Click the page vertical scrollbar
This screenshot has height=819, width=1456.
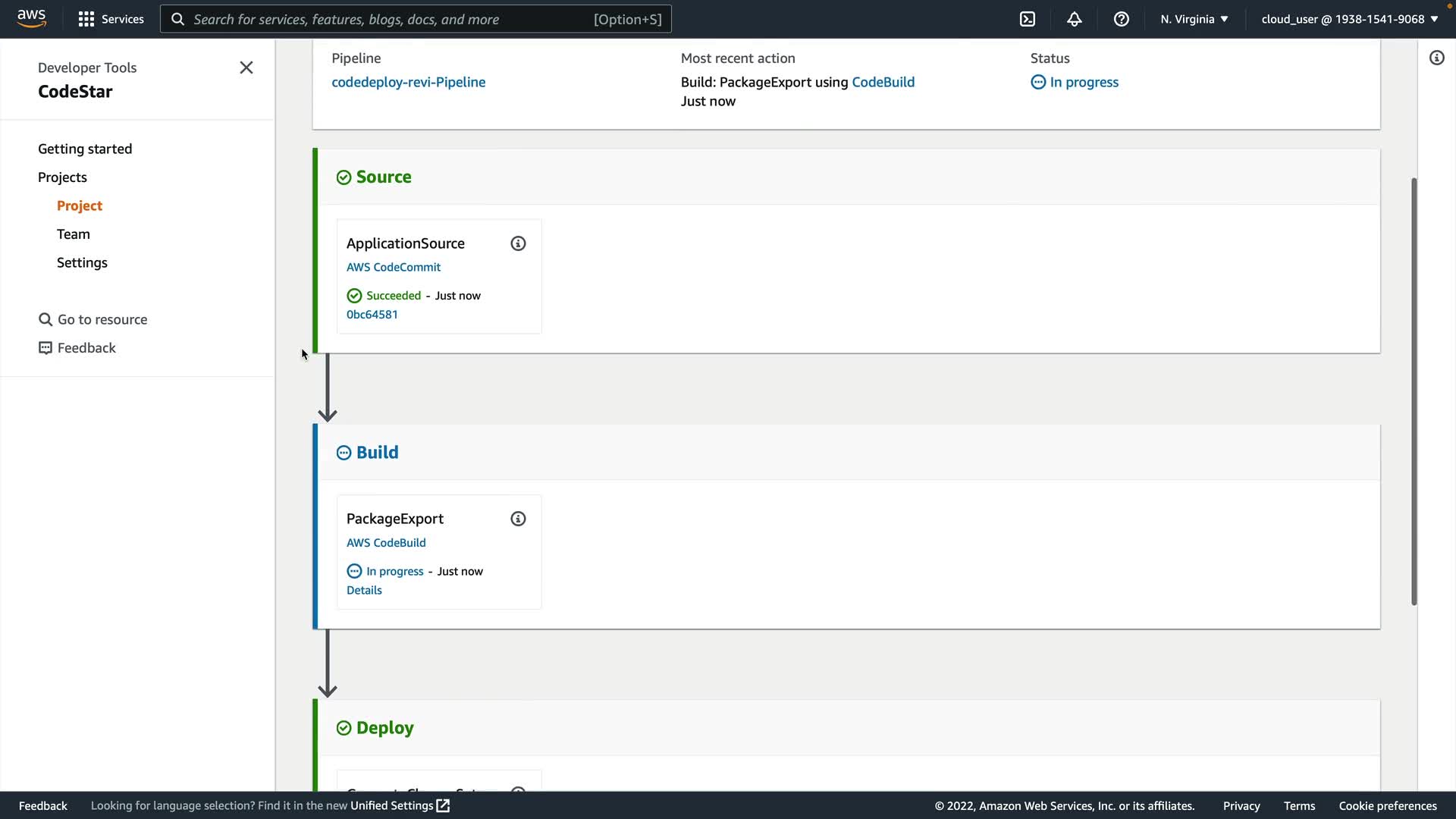1414,391
